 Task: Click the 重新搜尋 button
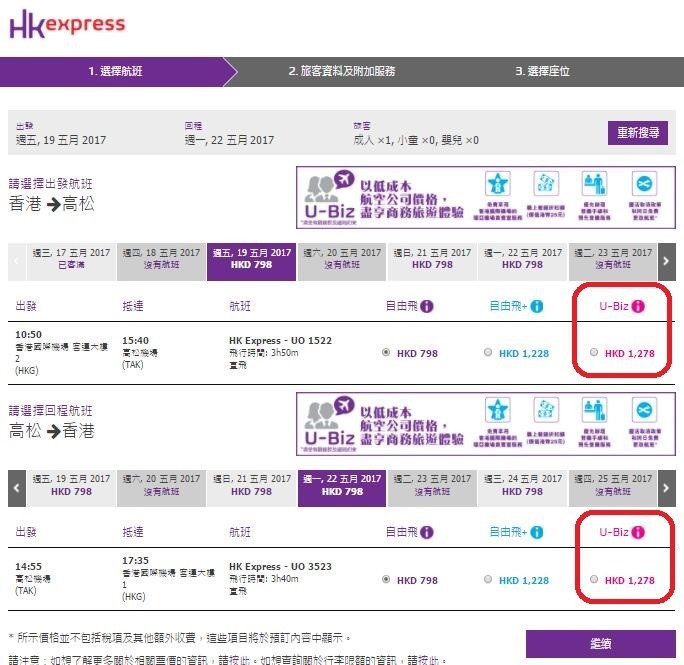tap(637, 133)
